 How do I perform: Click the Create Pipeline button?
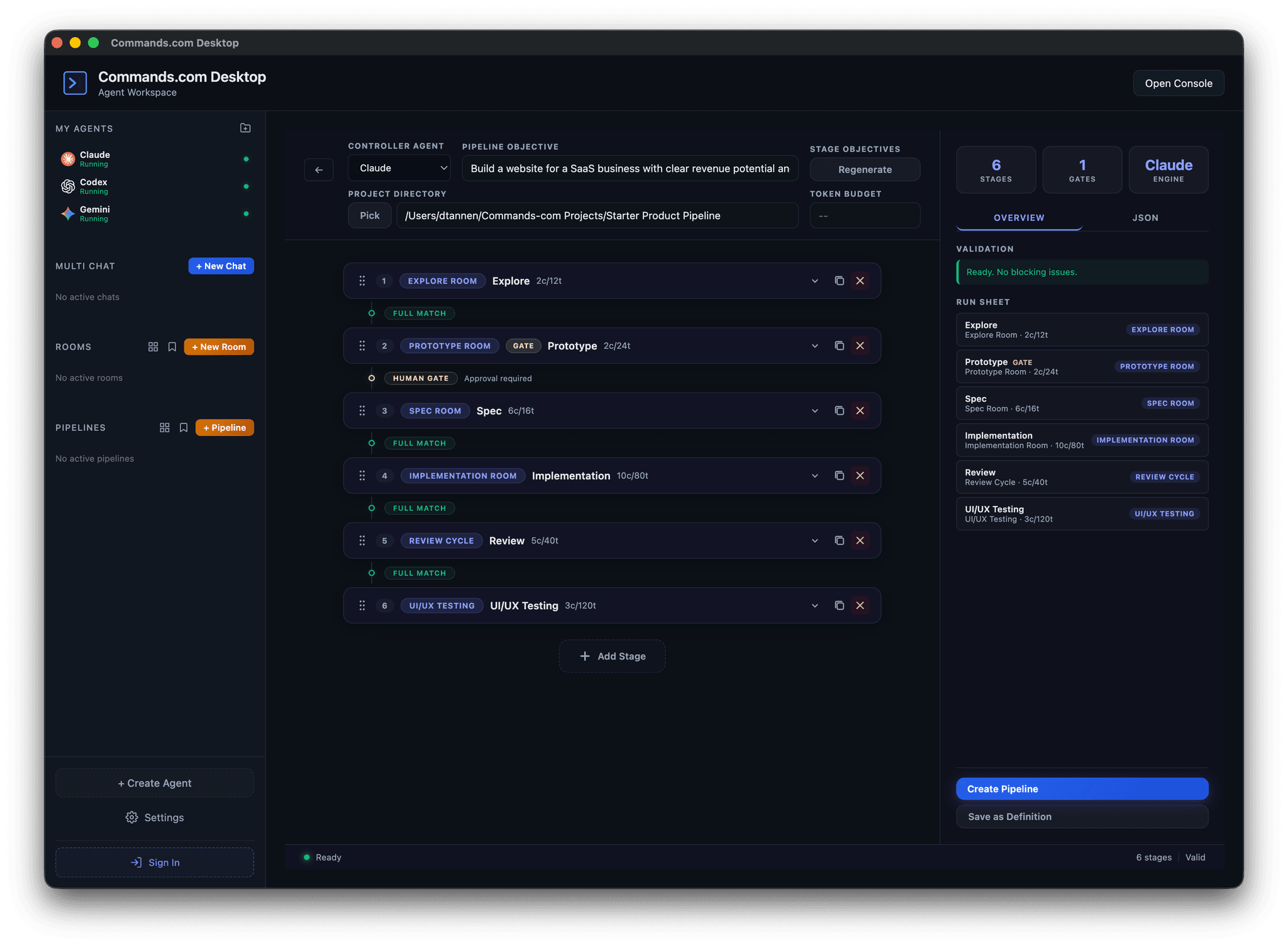click(x=1082, y=789)
